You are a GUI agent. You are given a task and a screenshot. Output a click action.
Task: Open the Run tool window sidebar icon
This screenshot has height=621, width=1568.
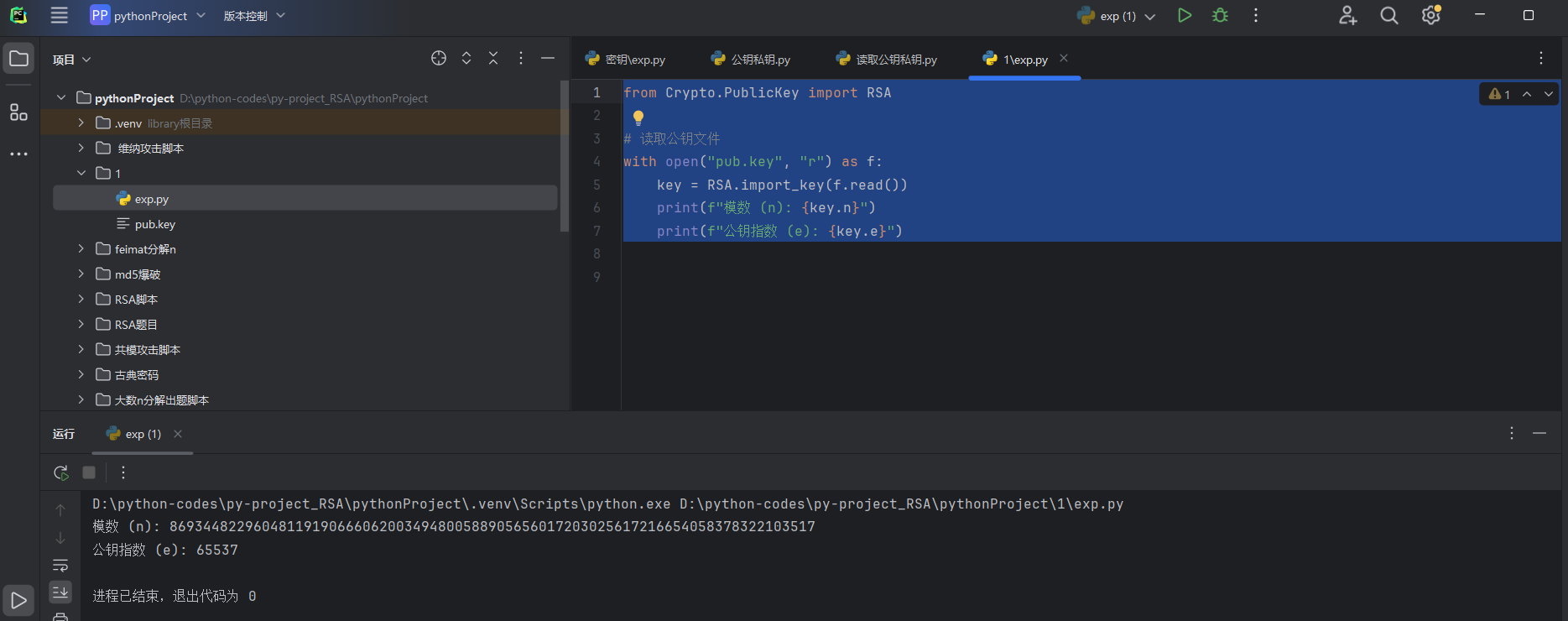(x=18, y=600)
